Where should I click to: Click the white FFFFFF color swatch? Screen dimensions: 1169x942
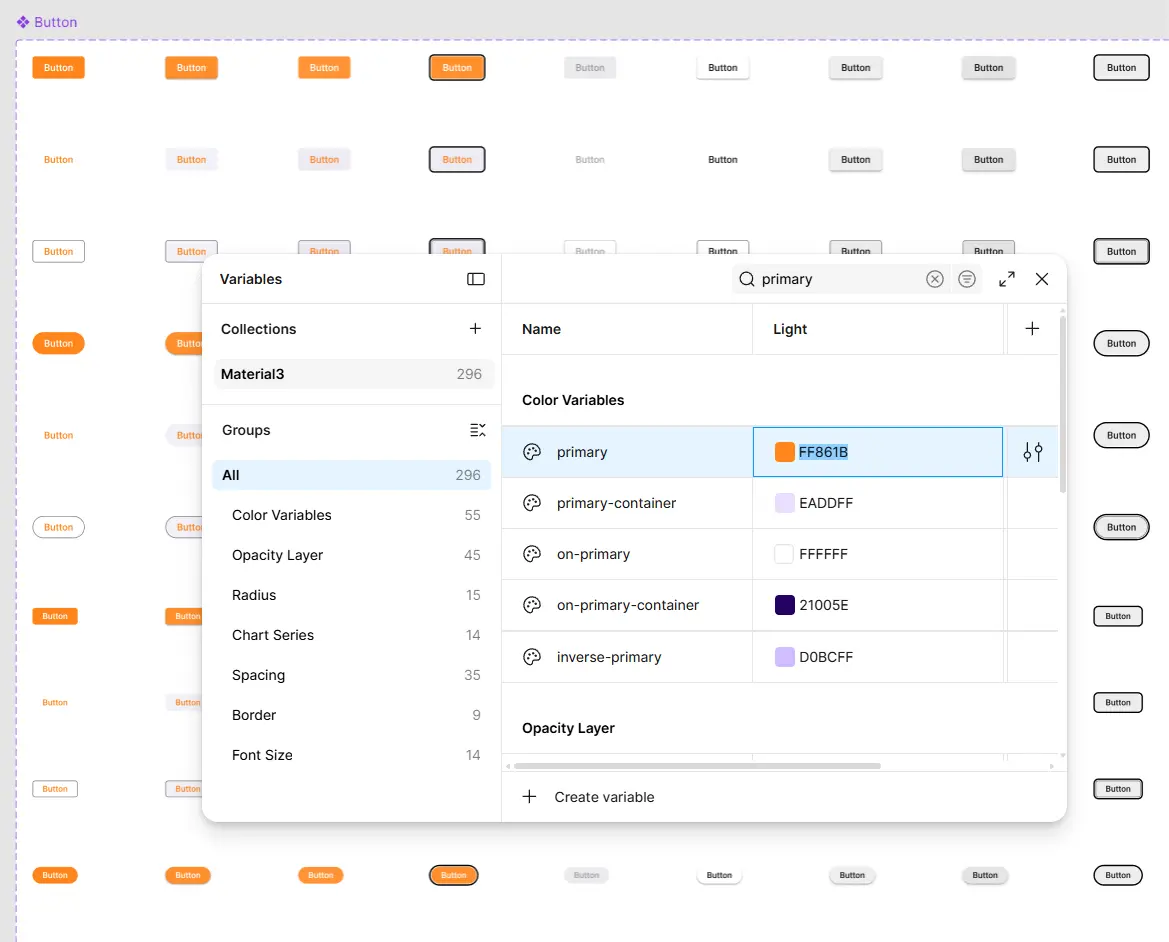pyautogui.click(x=784, y=554)
